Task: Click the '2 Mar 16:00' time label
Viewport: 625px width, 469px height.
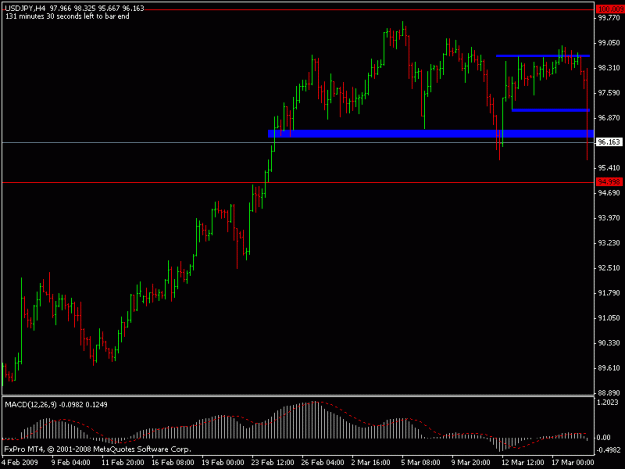Action: point(371,462)
